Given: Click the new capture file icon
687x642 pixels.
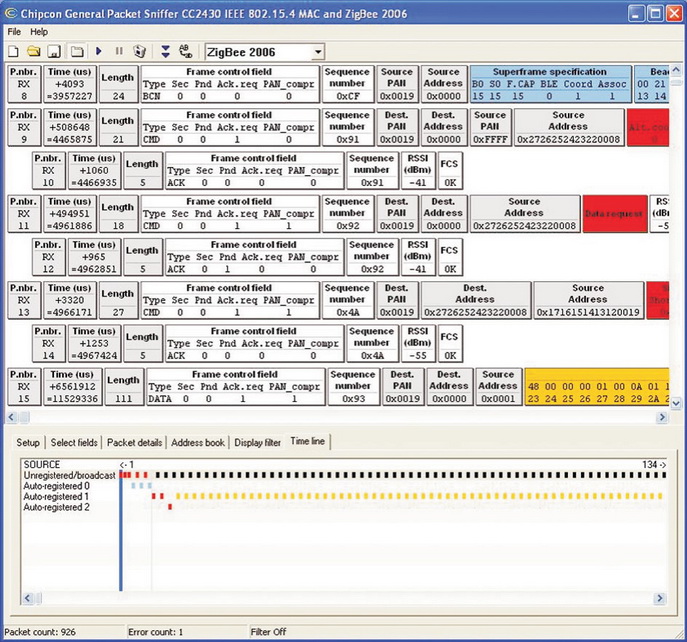Looking at the screenshot, I should pos(14,51).
